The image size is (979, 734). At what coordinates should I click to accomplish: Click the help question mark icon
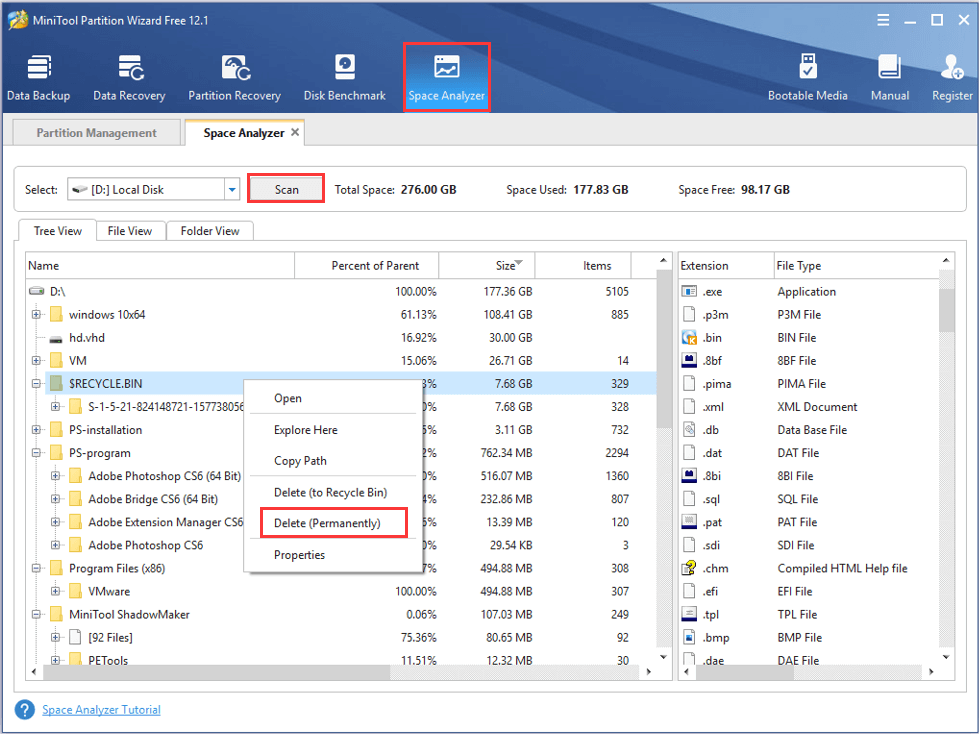(x=24, y=710)
